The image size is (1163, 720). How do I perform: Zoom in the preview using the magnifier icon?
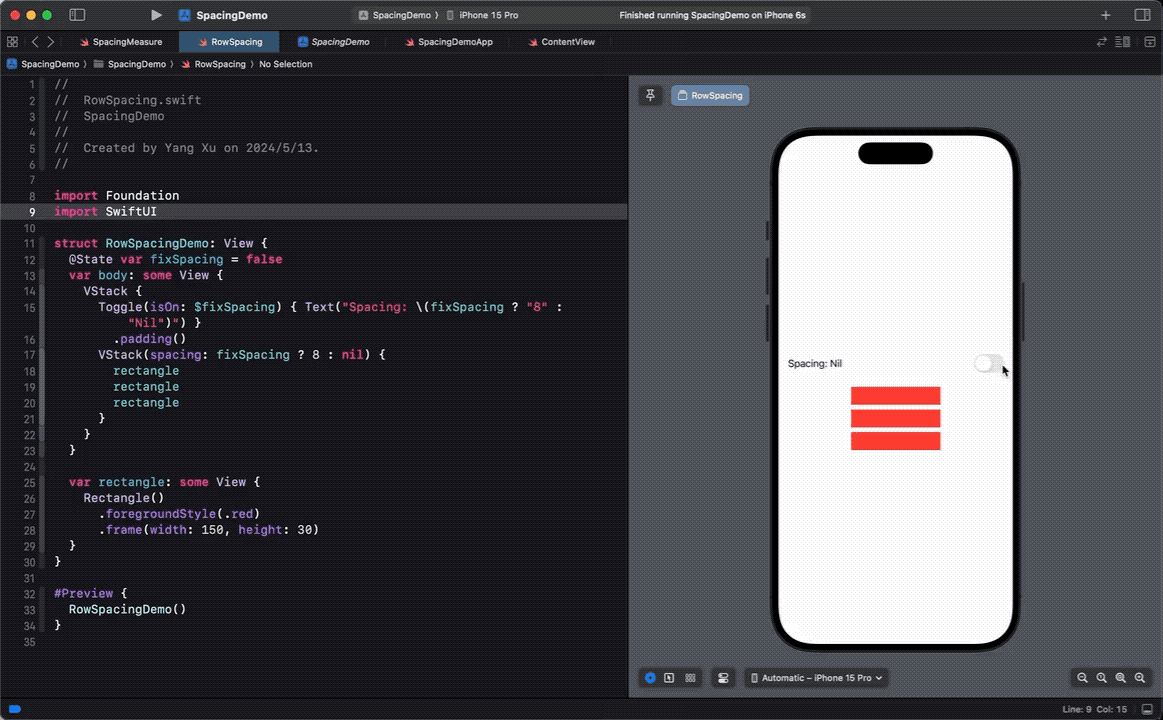(x=1140, y=678)
